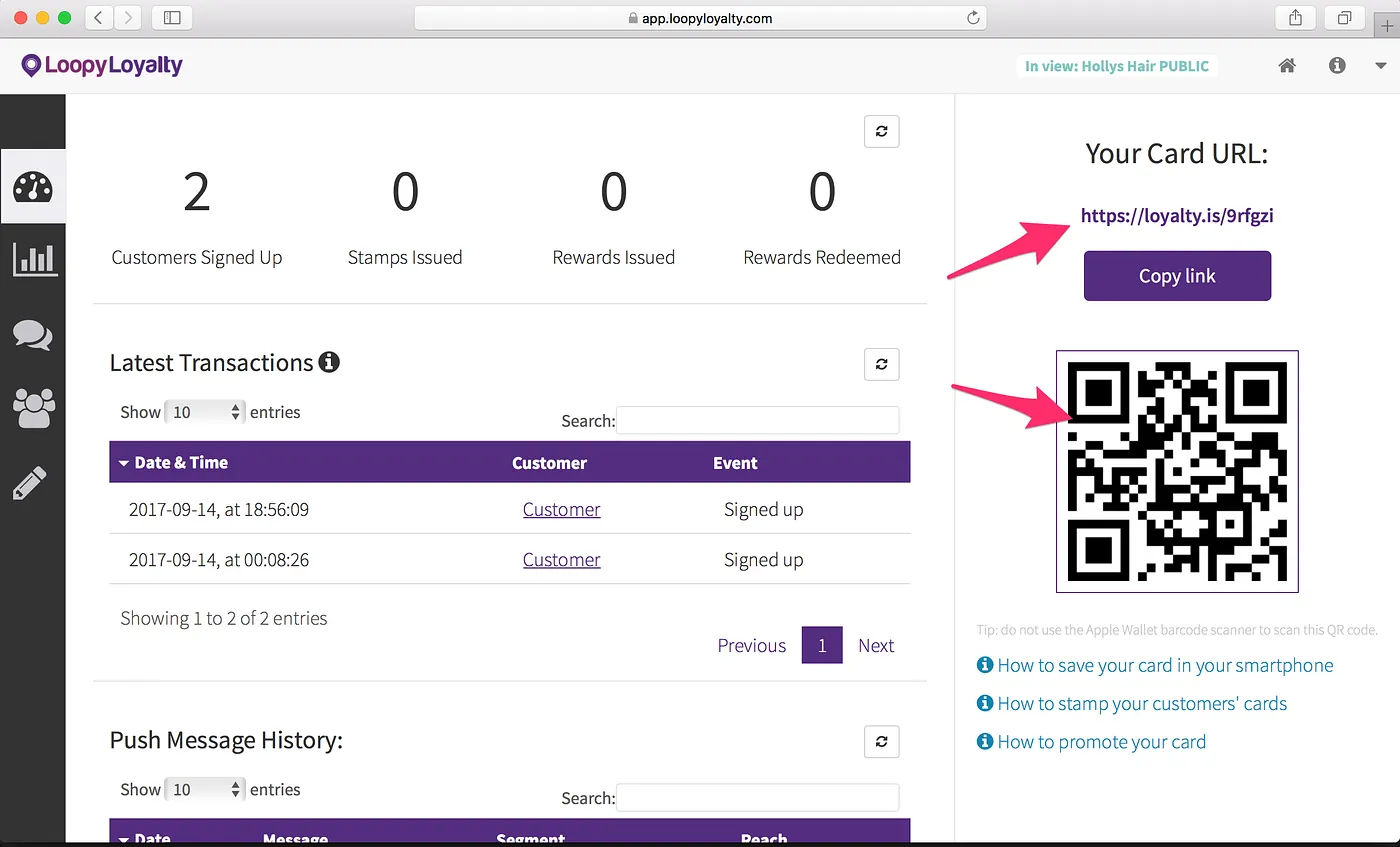Image resolution: width=1400 pixels, height=847 pixels.
Task: Go to home via house icon
Action: pos(1287,66)
